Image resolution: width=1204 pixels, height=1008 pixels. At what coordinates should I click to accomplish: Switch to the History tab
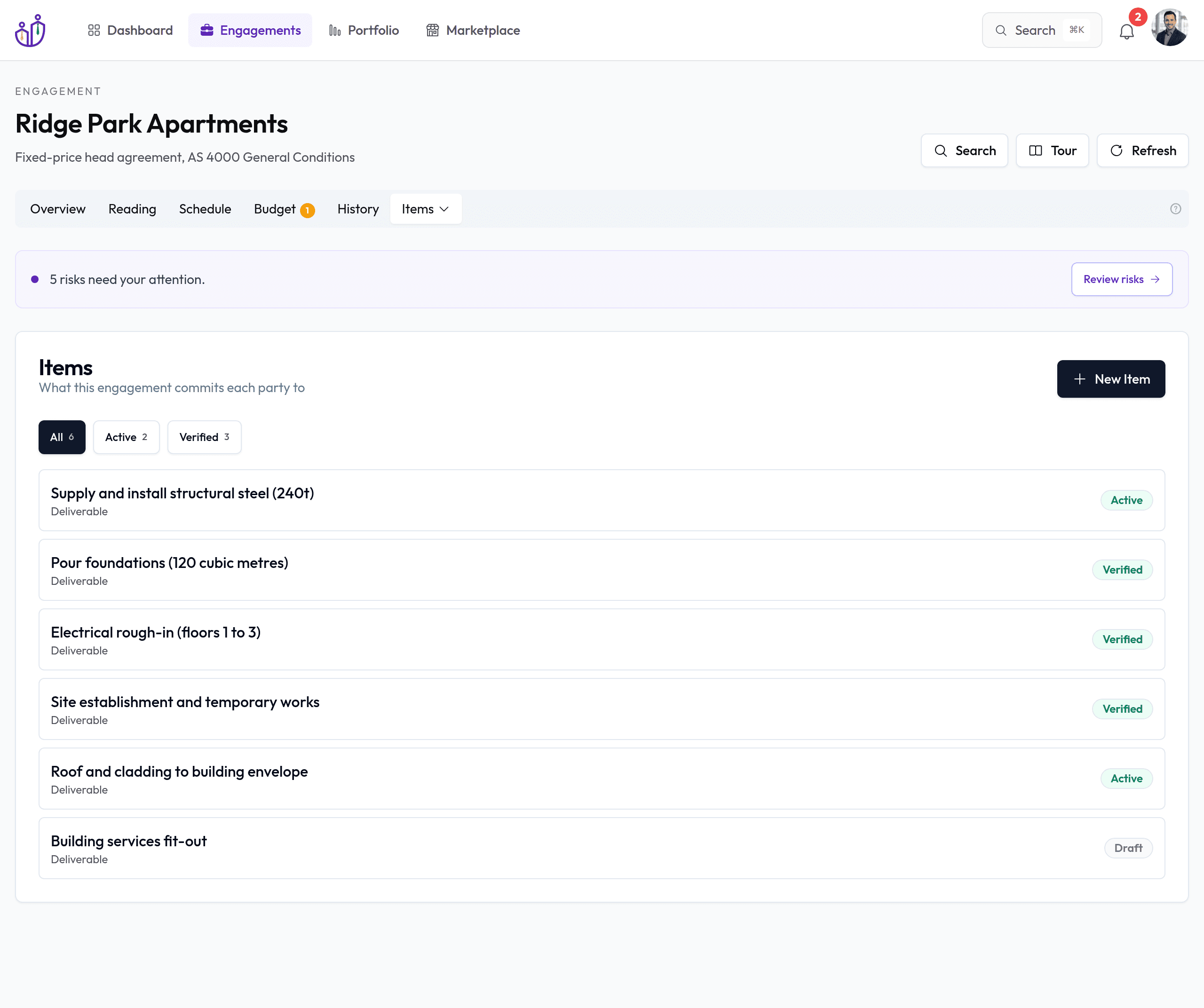click(x=358, y=209)
